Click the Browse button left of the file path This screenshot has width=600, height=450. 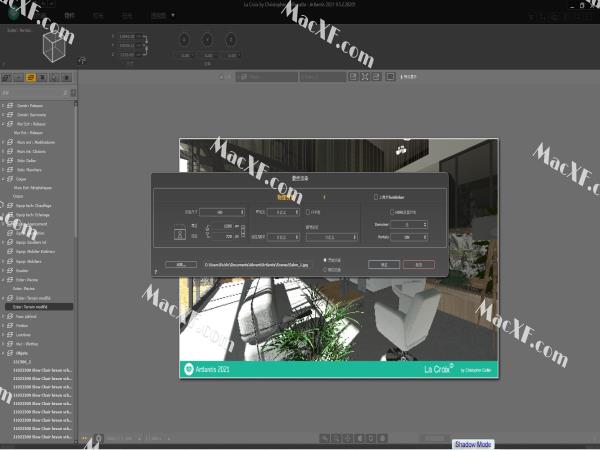coord(181,264)
